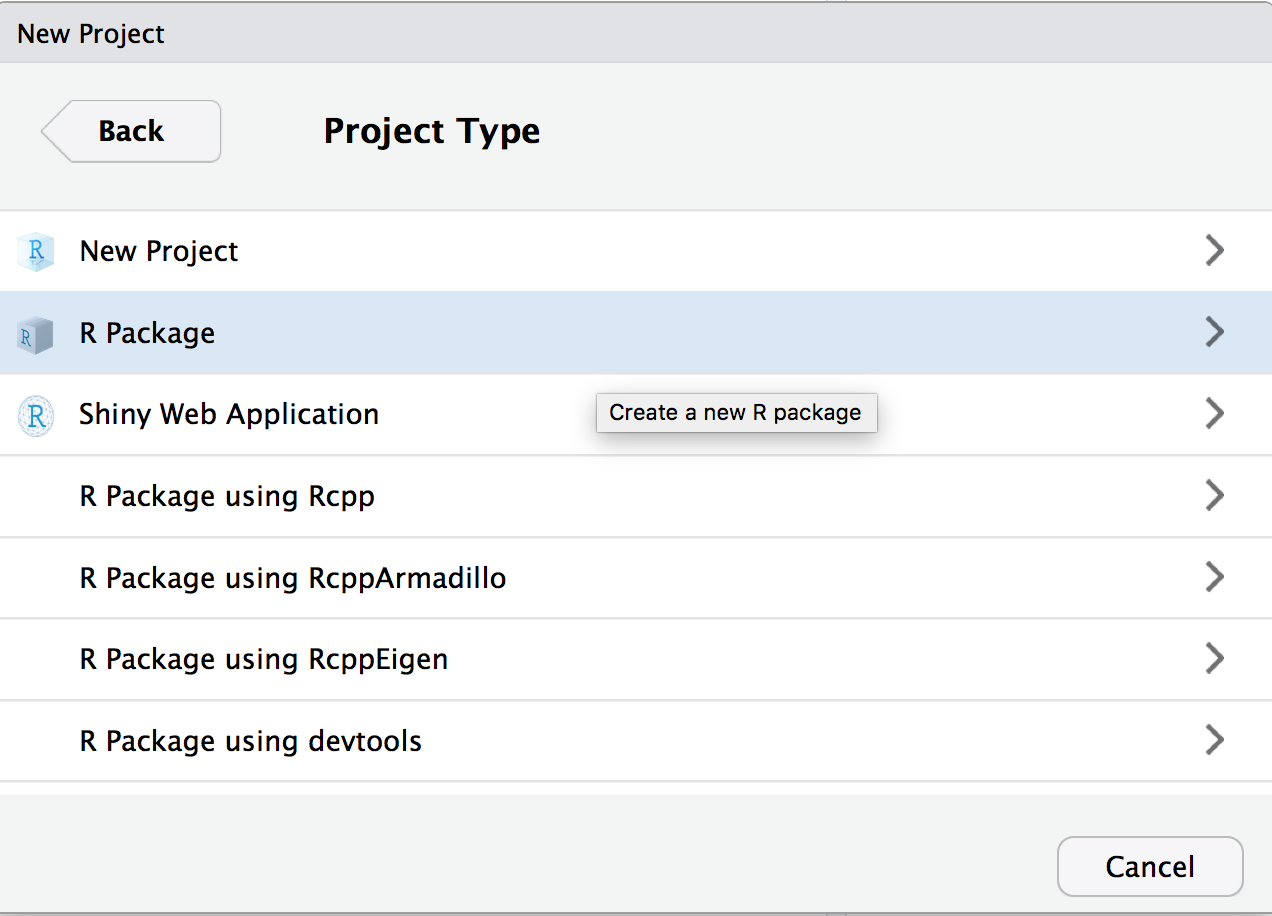
Task: Choose R Package using Rcpp
Action: pos(227,496)
